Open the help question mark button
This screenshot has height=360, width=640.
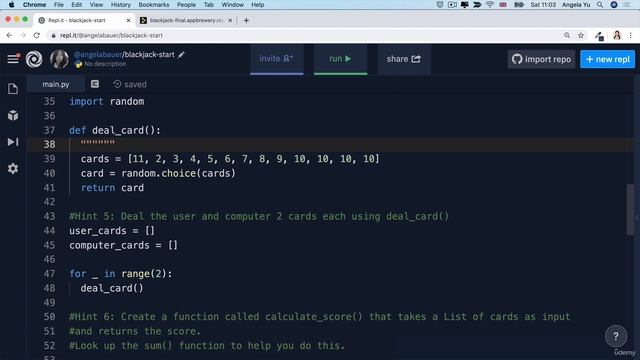pyautogui.click(x=616, y=336)
